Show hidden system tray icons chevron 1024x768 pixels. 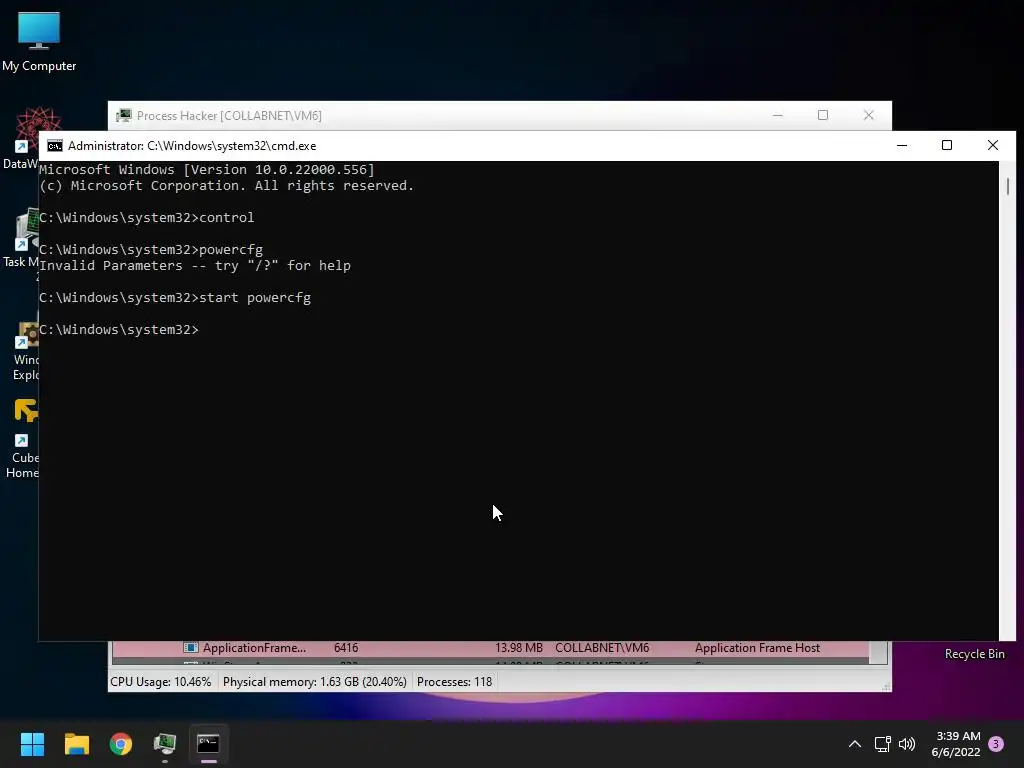tap(854, 744)
